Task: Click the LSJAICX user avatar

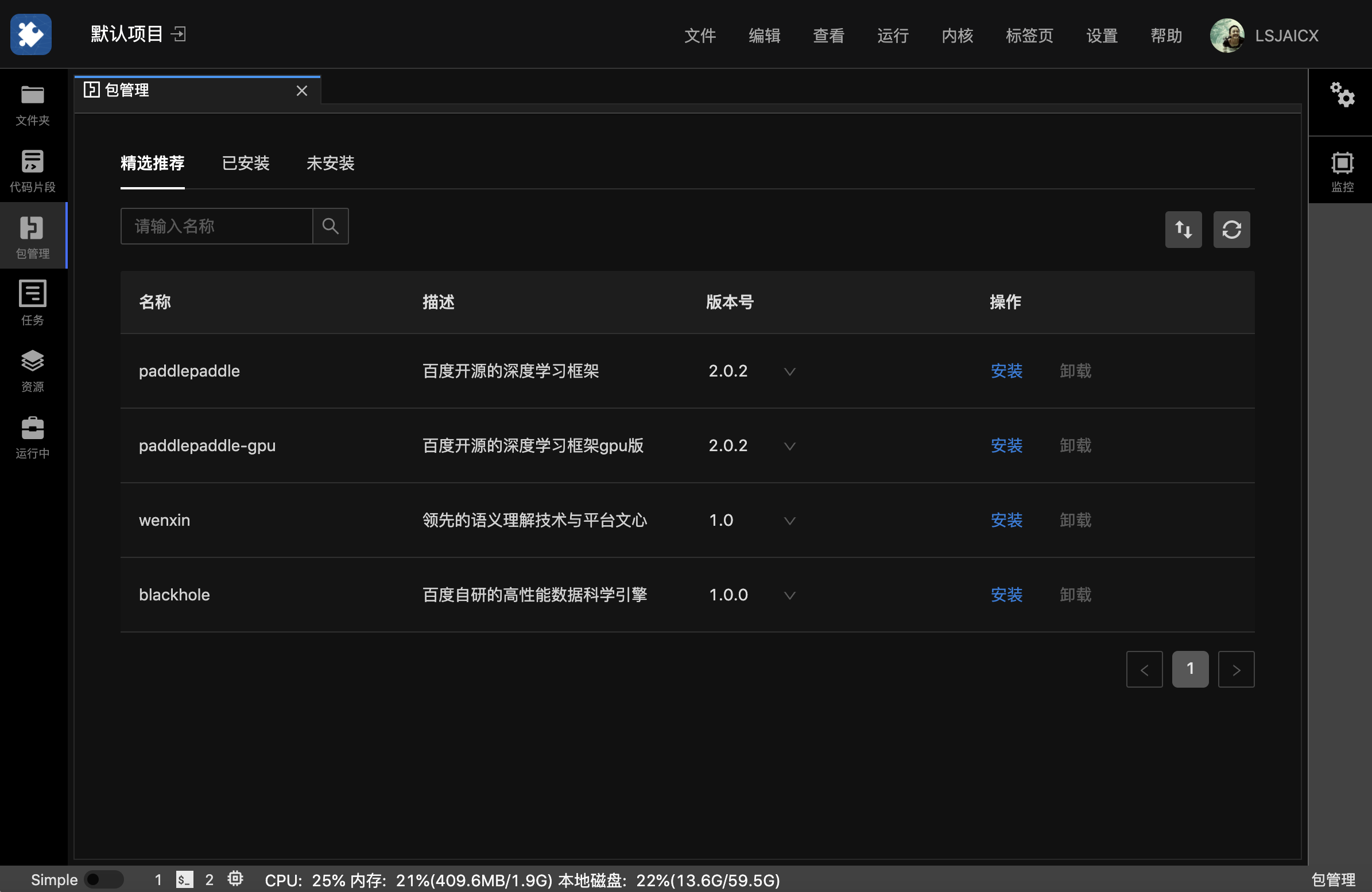Action: [1227, 35]
